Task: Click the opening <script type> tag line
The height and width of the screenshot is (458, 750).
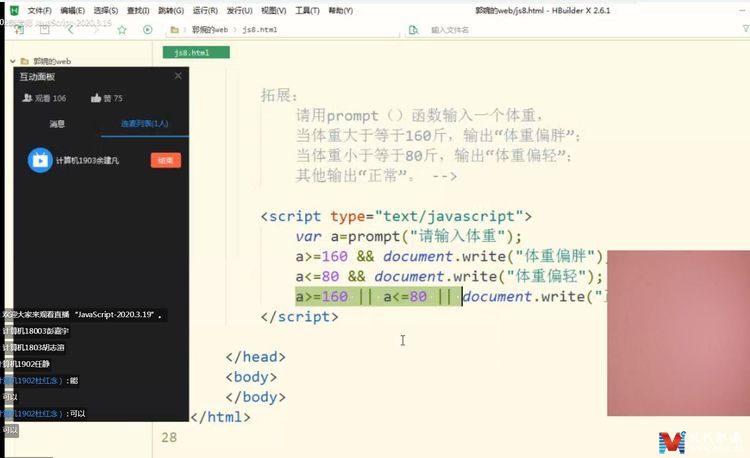Action: point(396,216)
